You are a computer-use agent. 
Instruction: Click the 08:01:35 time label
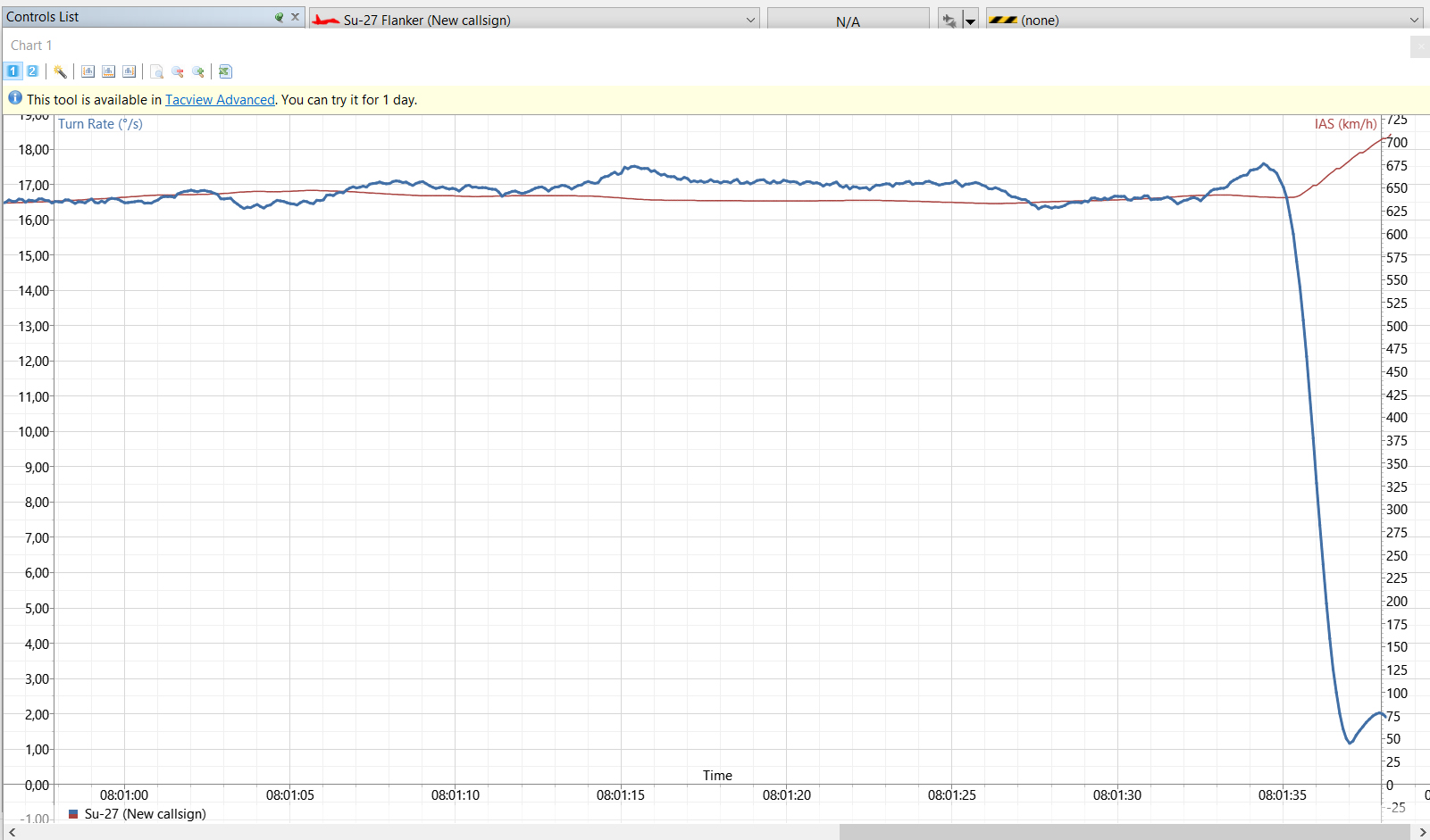pyautogui.click(x=1283, y=794)
